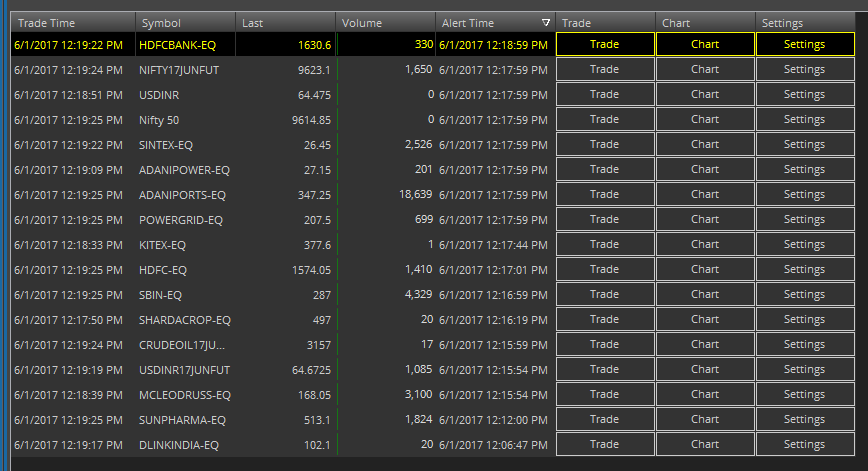Sort by Symbol column header
Viewport: 868px width, 471px height.
[x=185, y=23]
